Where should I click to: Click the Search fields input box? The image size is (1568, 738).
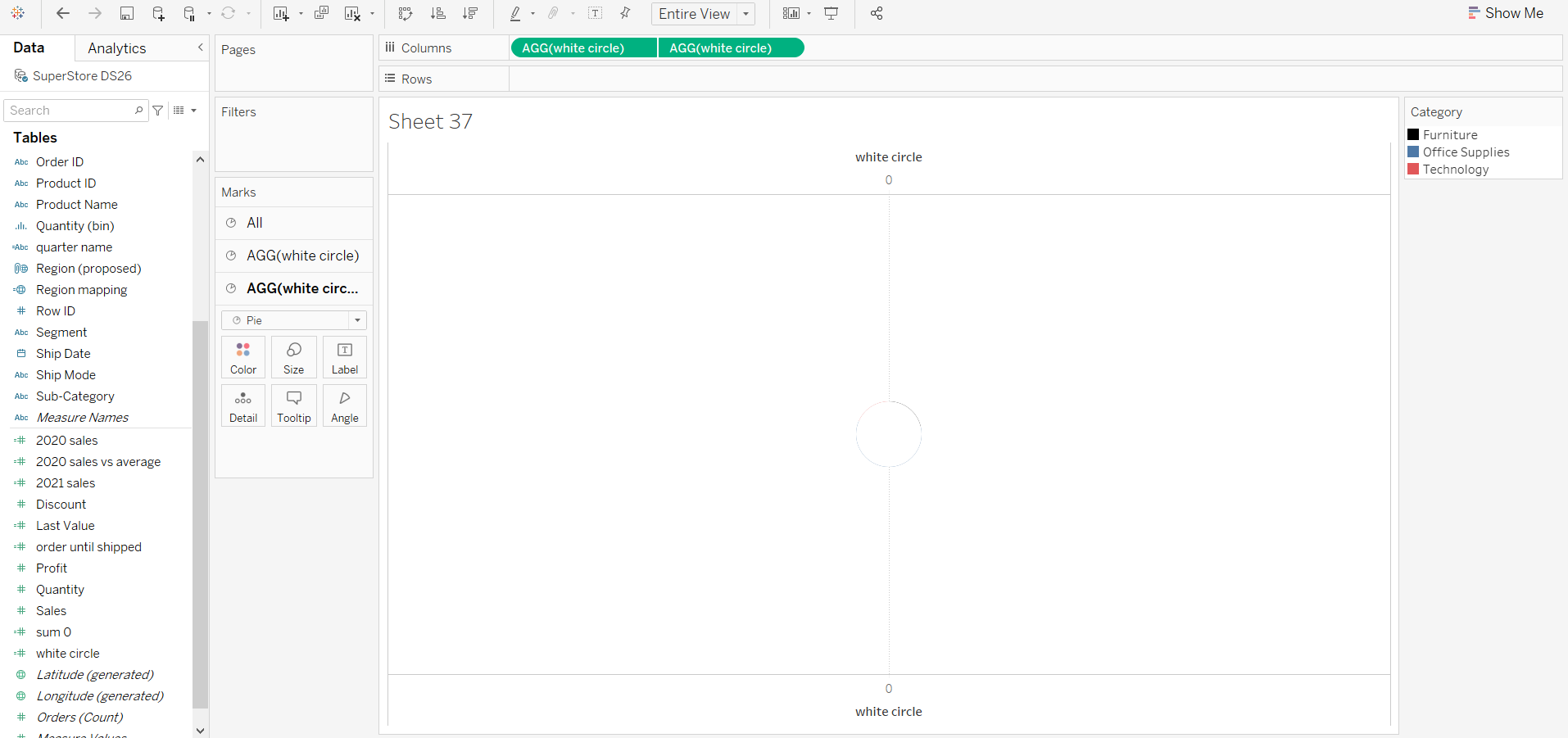pyautogui.click(x=75, y=111)
